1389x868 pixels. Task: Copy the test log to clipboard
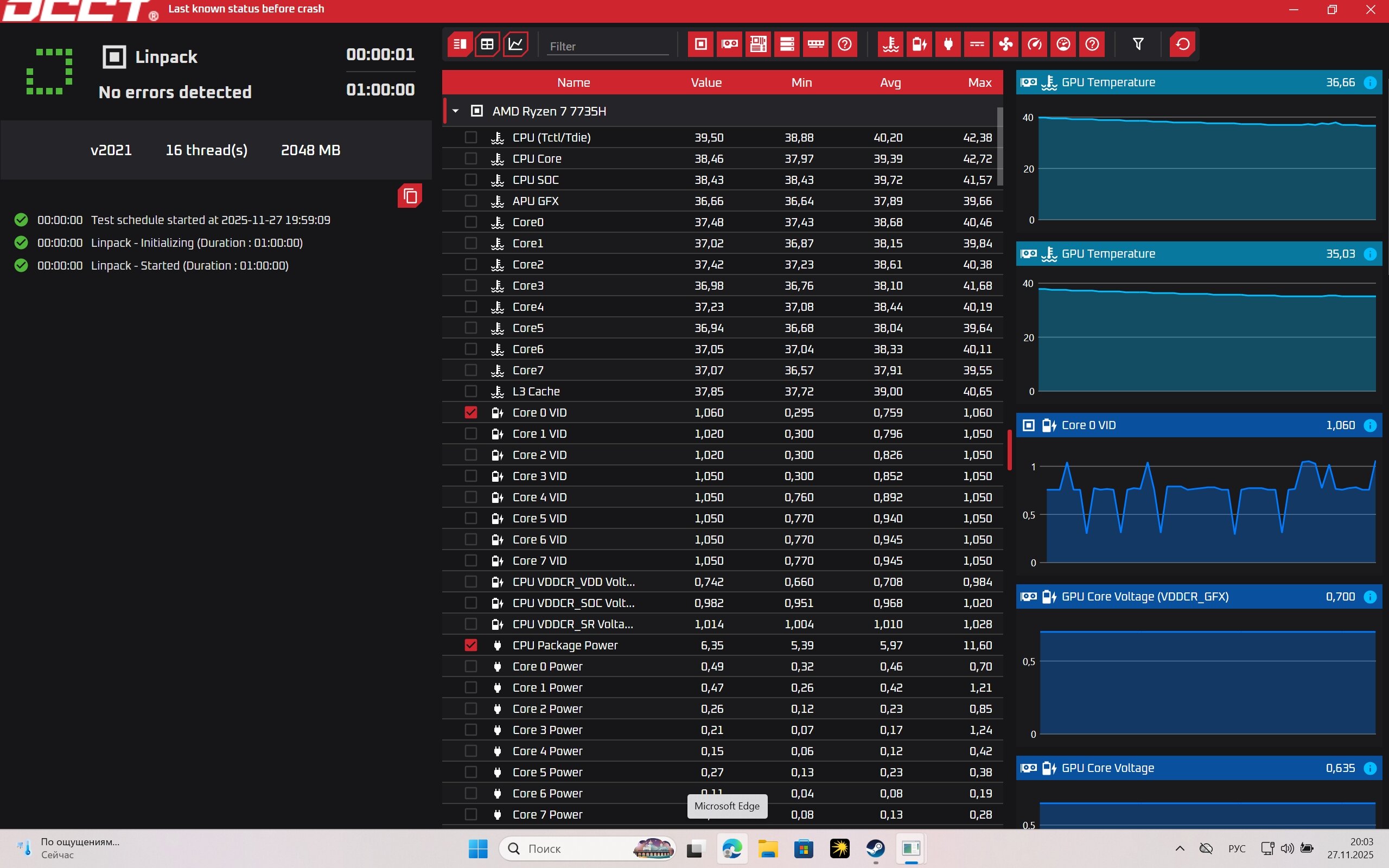[x=410, y=196]
